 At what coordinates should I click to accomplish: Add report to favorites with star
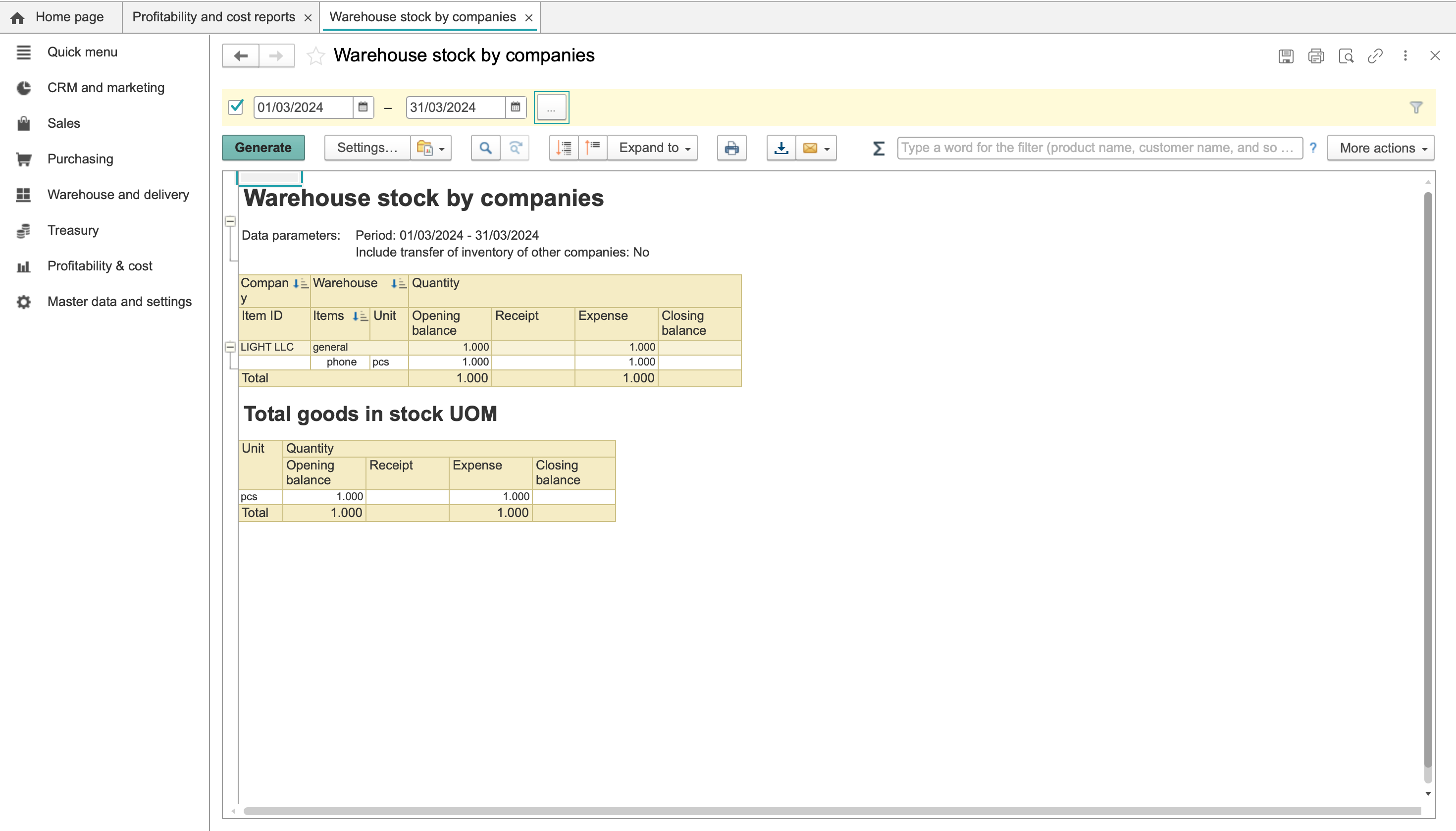[315, 55]
